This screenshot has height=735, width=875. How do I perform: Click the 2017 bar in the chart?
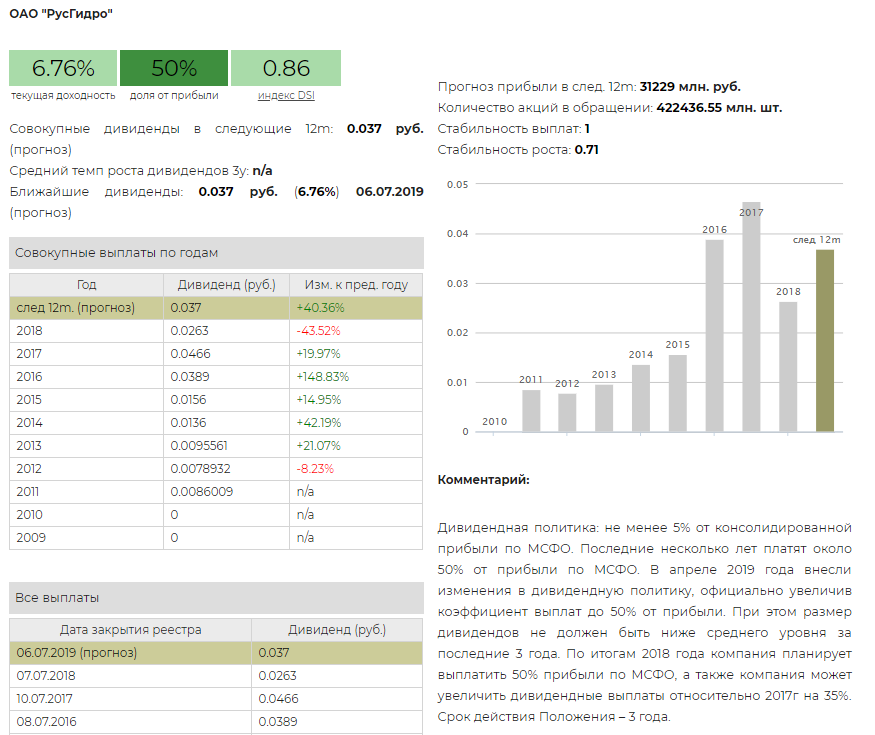[751, 320]
